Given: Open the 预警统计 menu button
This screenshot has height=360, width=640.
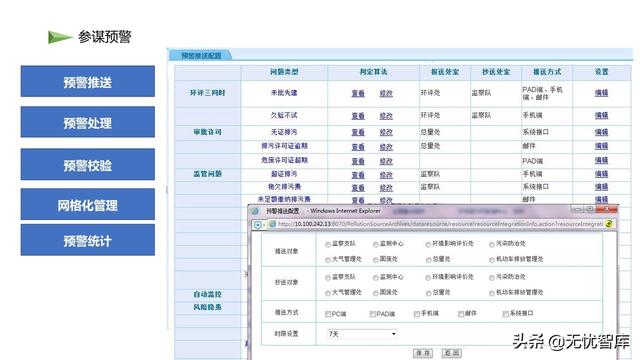Looking at the screenshot, I should point(88,240).
